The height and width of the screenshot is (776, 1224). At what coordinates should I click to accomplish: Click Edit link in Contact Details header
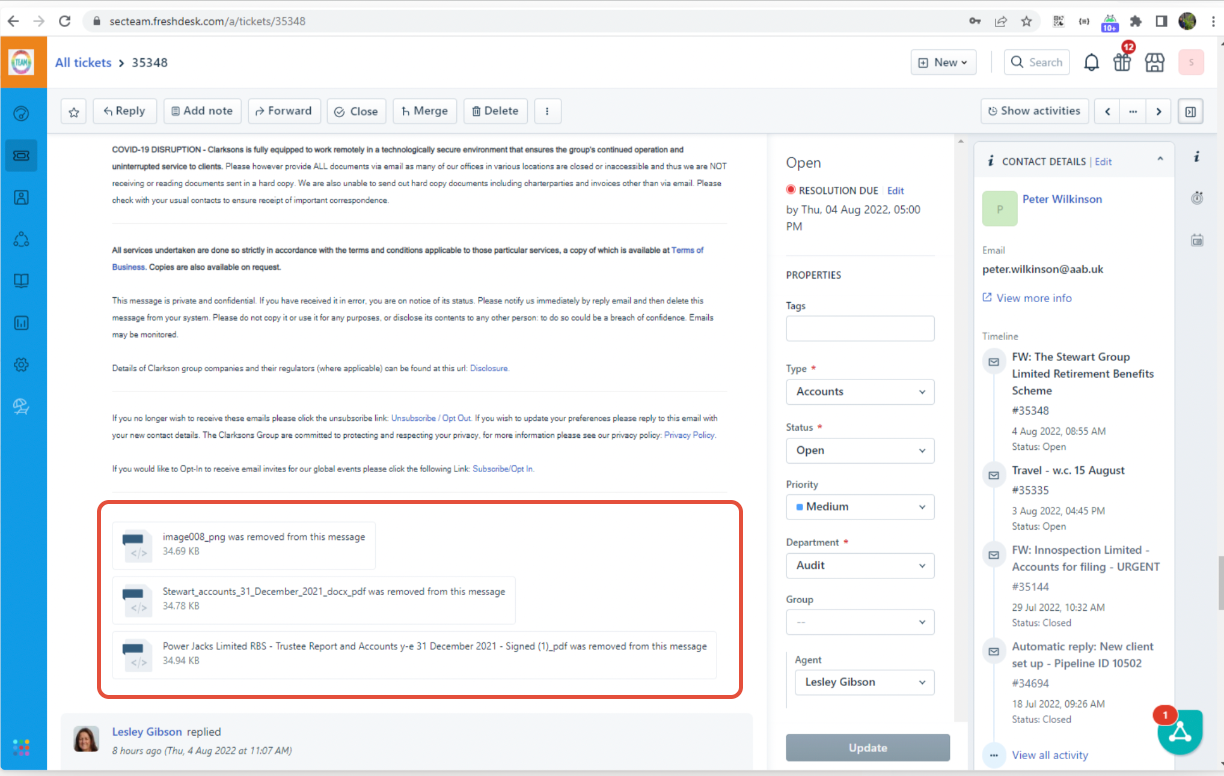(1103, 161)
